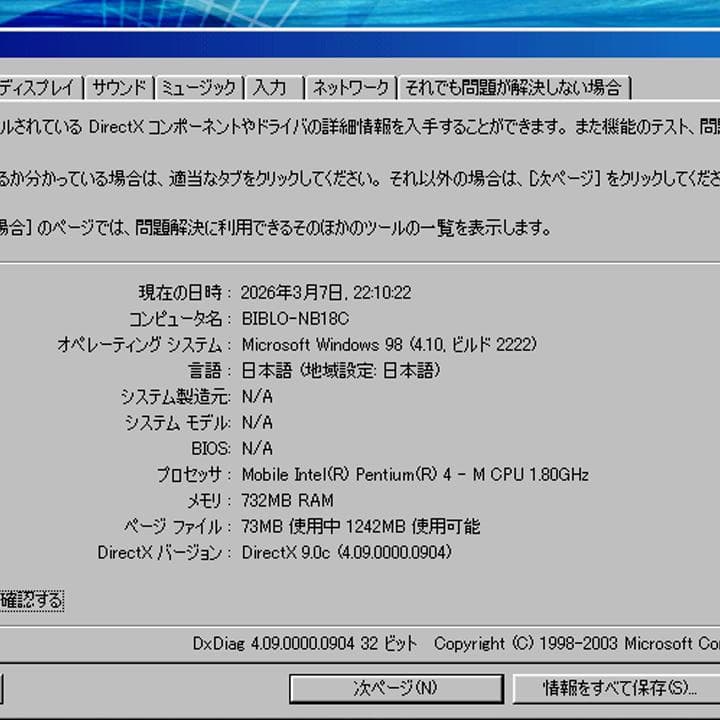This screenshot has width=720, height=720.
Task: Click the システム製造元 label
Action: point(175,397)
